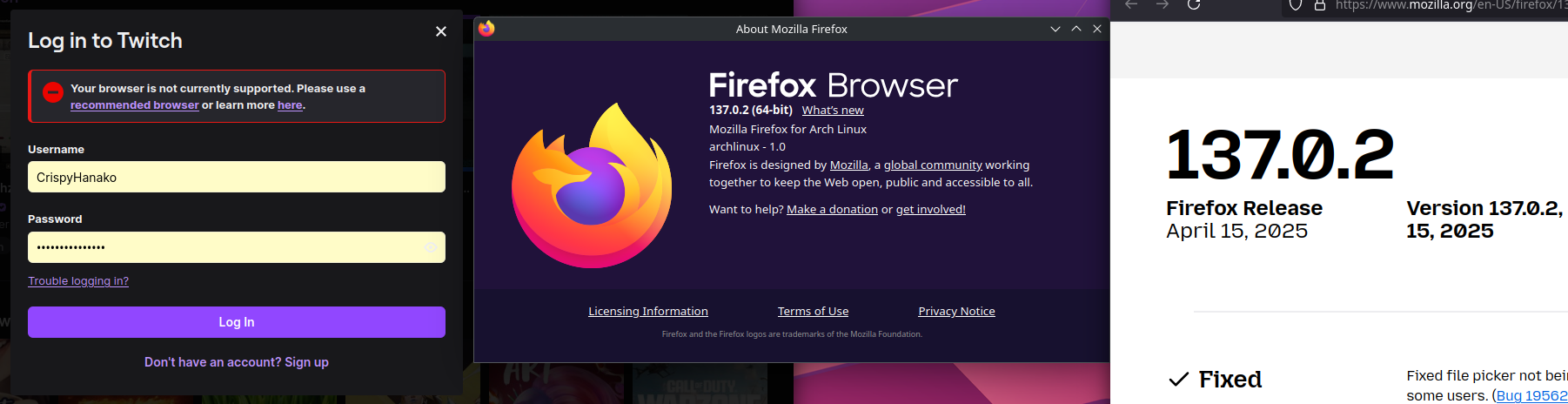Image resolution: width=1568 pixels, height=404 pixels.
Task: Focus the Username field containing CrispyHanako
Action: pyautogui.click(x=237, y=177)
